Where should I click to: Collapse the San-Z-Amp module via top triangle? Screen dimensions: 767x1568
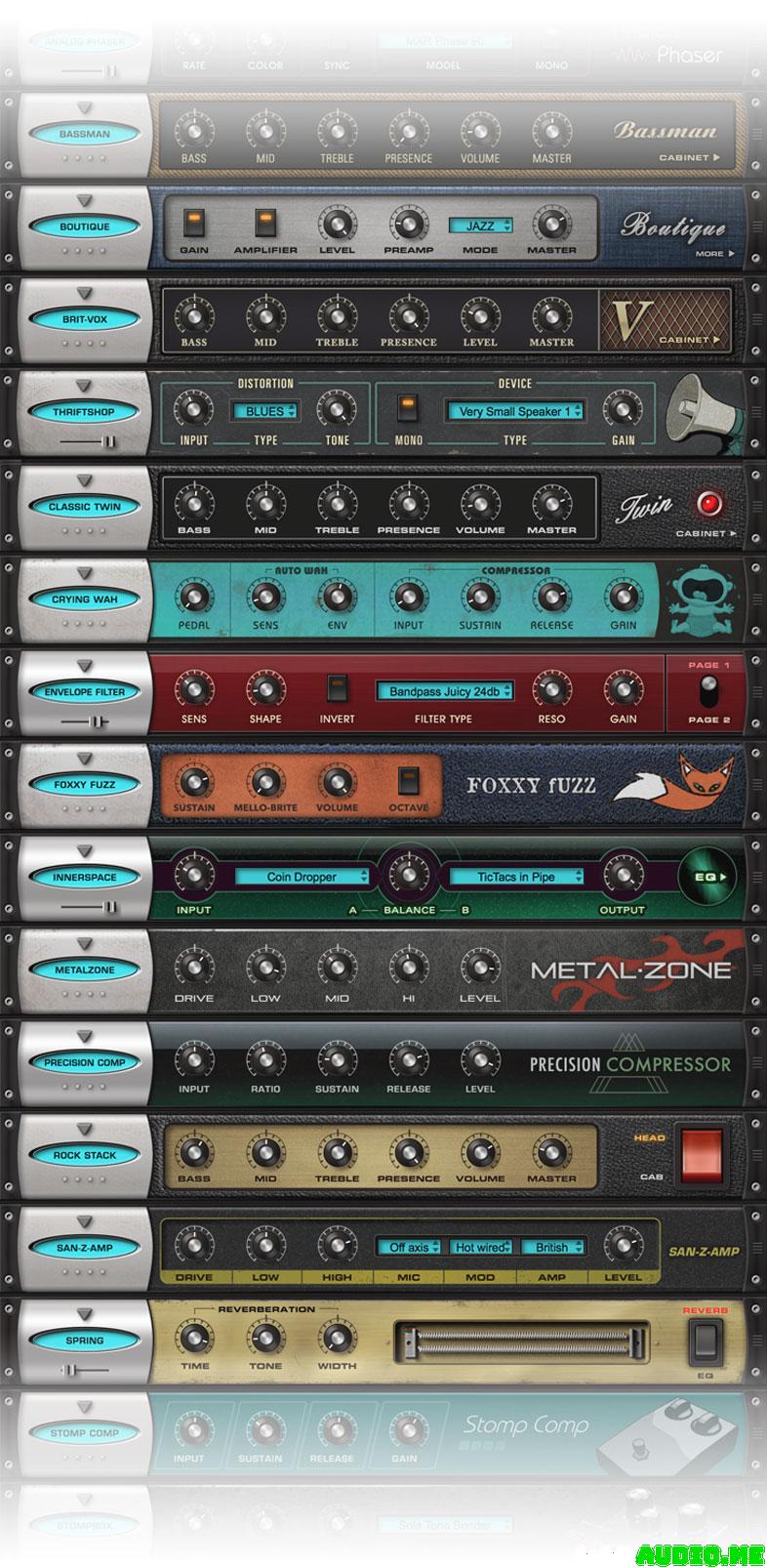[x=85, y=1222]
